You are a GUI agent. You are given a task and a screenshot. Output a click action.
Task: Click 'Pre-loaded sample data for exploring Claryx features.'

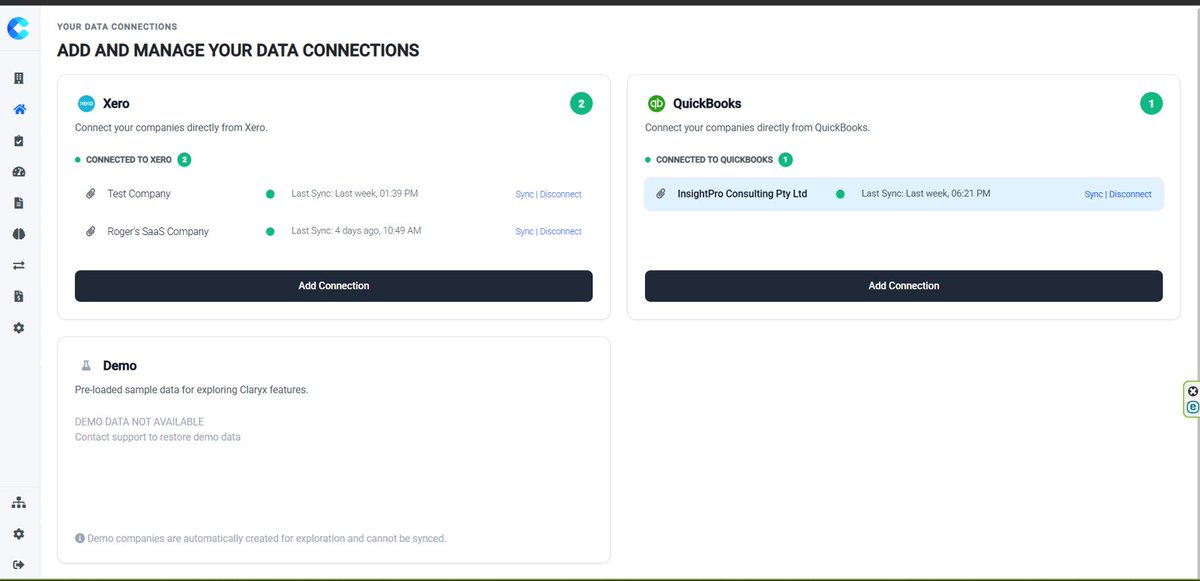click(x=191, y=389)
